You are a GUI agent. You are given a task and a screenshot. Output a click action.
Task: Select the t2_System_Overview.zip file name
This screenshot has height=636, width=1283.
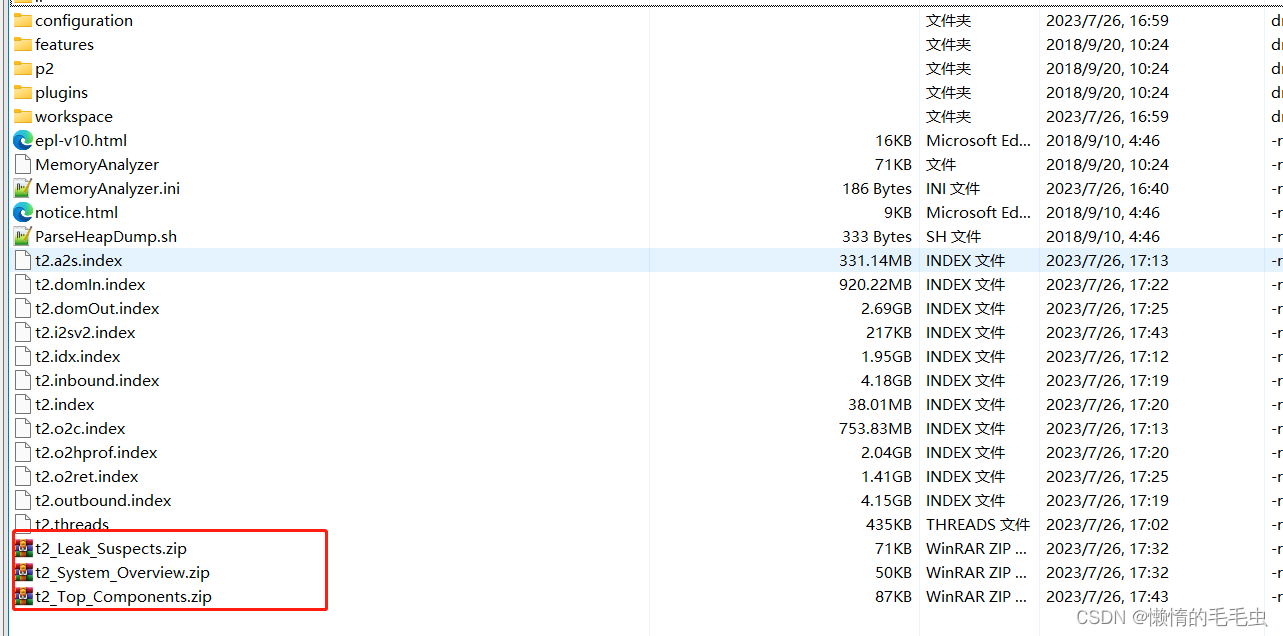pos(122,572)
